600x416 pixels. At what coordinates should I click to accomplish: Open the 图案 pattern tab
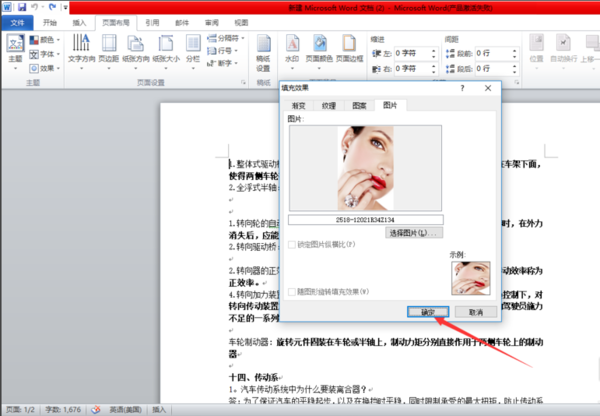point(358,104)
